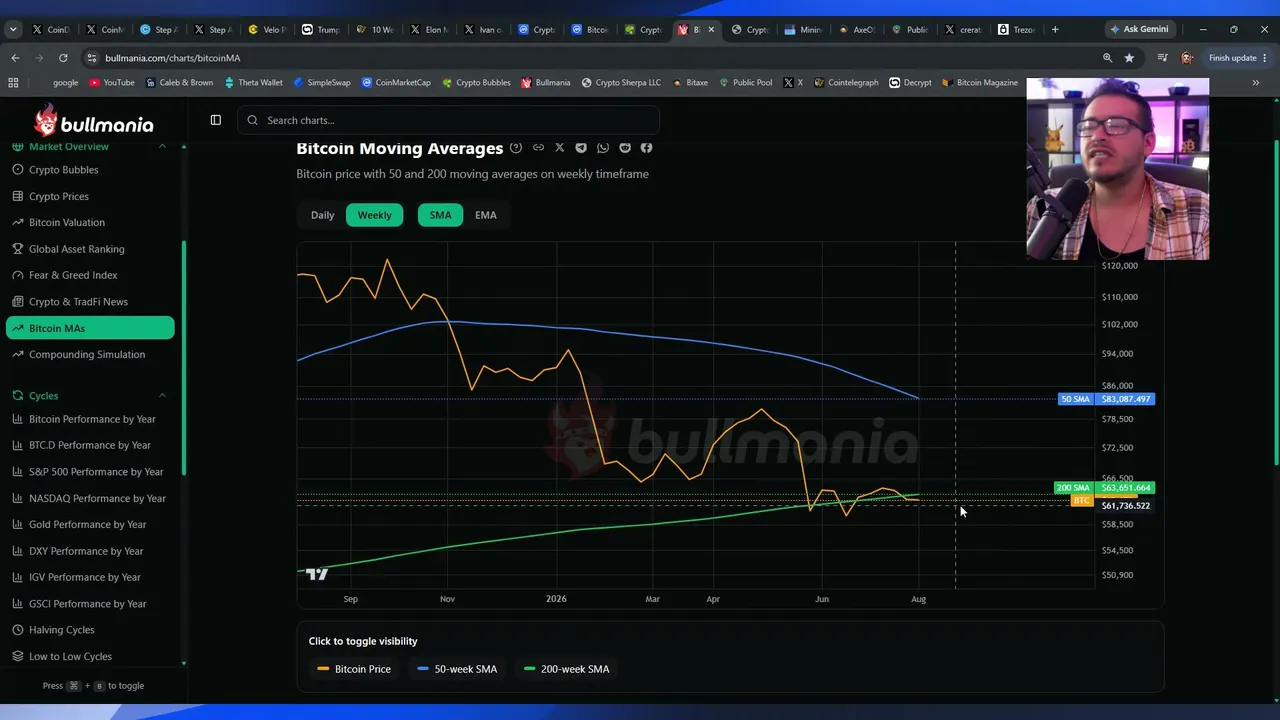Click the 200 SMA price label
The image size is (1280, 720).
1104,488
